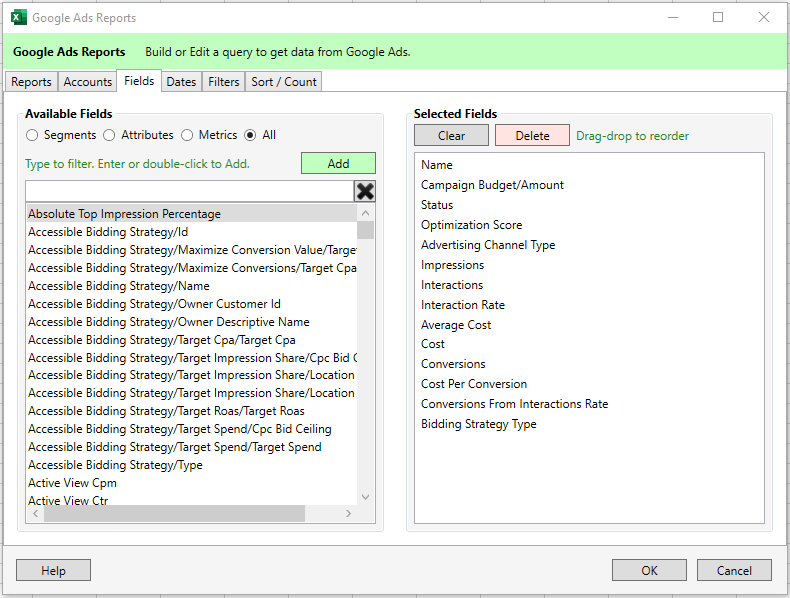Select Accessible Bidding Strategy/Name field
This screenshot has height=598, width=790.
[x=191, y=286]
